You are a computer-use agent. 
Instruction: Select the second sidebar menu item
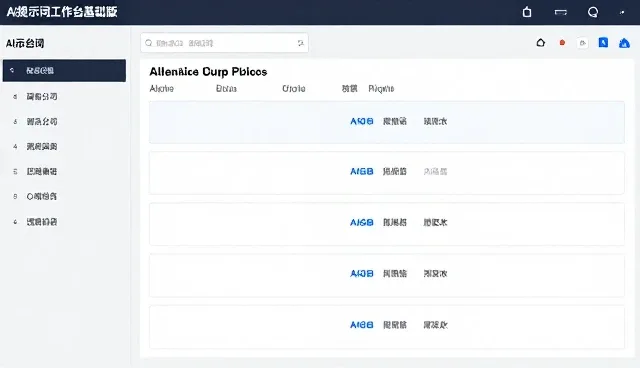64,97
